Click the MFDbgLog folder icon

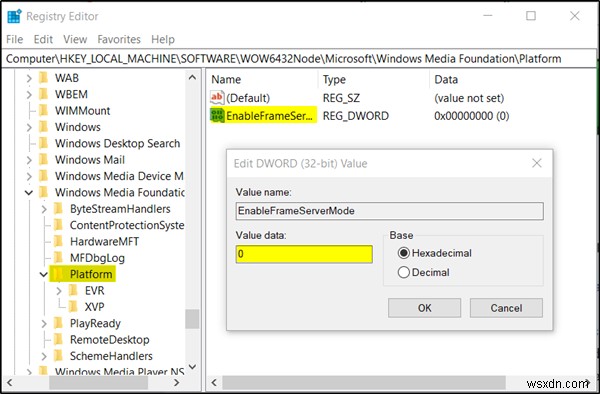(59, 258)
